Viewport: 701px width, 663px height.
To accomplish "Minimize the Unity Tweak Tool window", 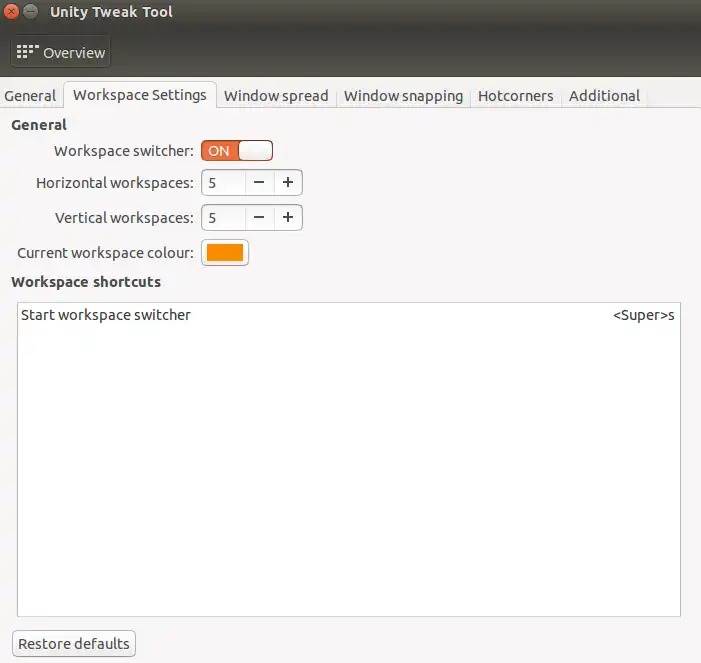I will [30, 11].
